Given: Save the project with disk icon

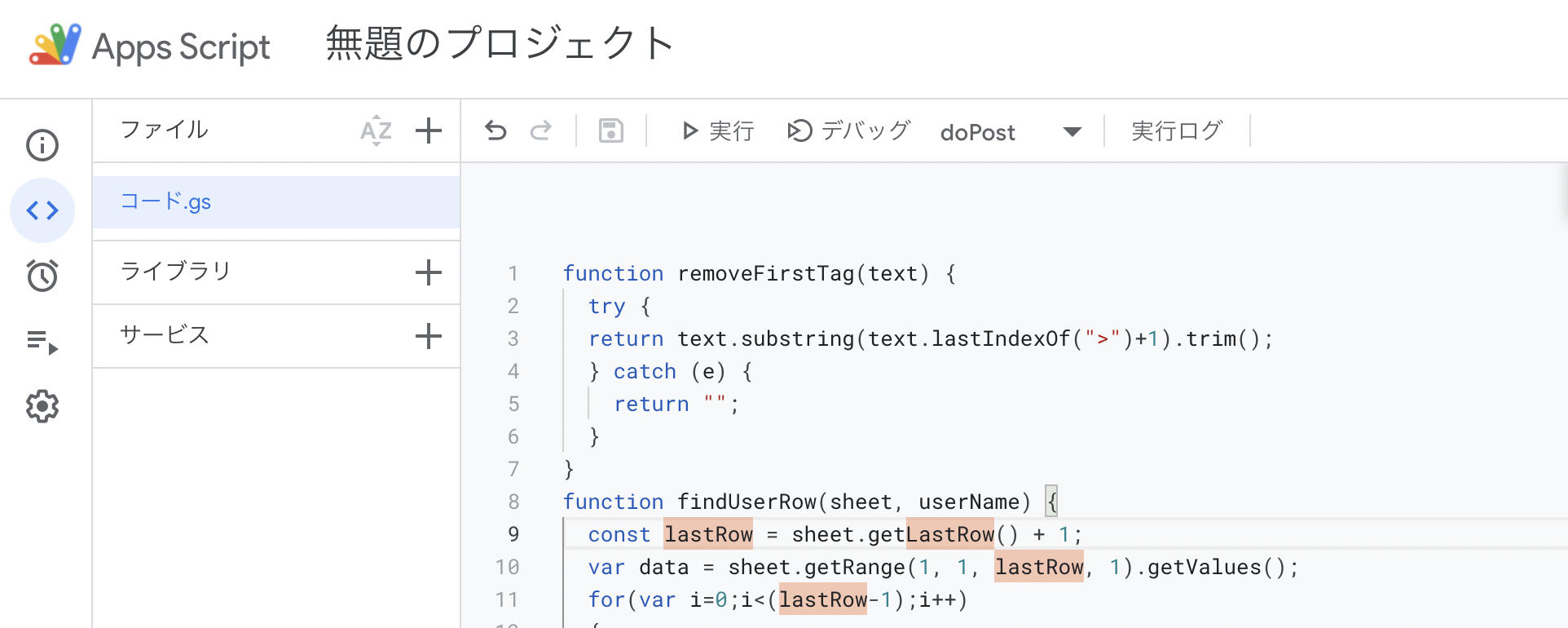Looking at the screenshot, I should click(x=611, y=130).
